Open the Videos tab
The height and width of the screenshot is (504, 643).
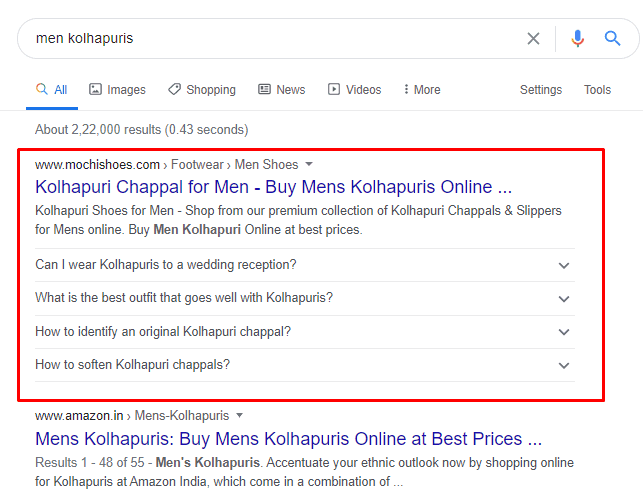pyautogui.click(x=354, y=89)
